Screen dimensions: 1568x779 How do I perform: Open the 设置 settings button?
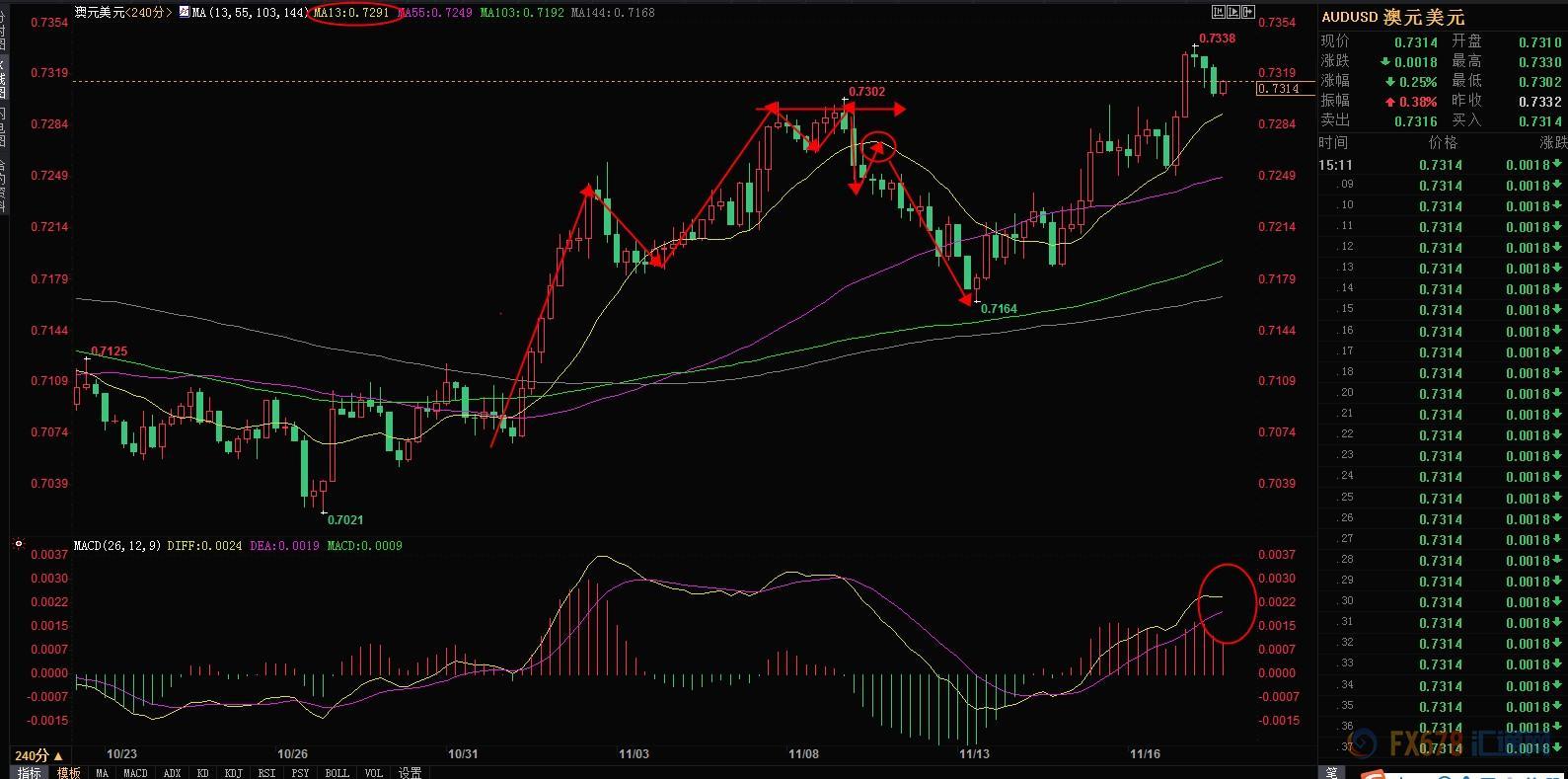[410, 772]
